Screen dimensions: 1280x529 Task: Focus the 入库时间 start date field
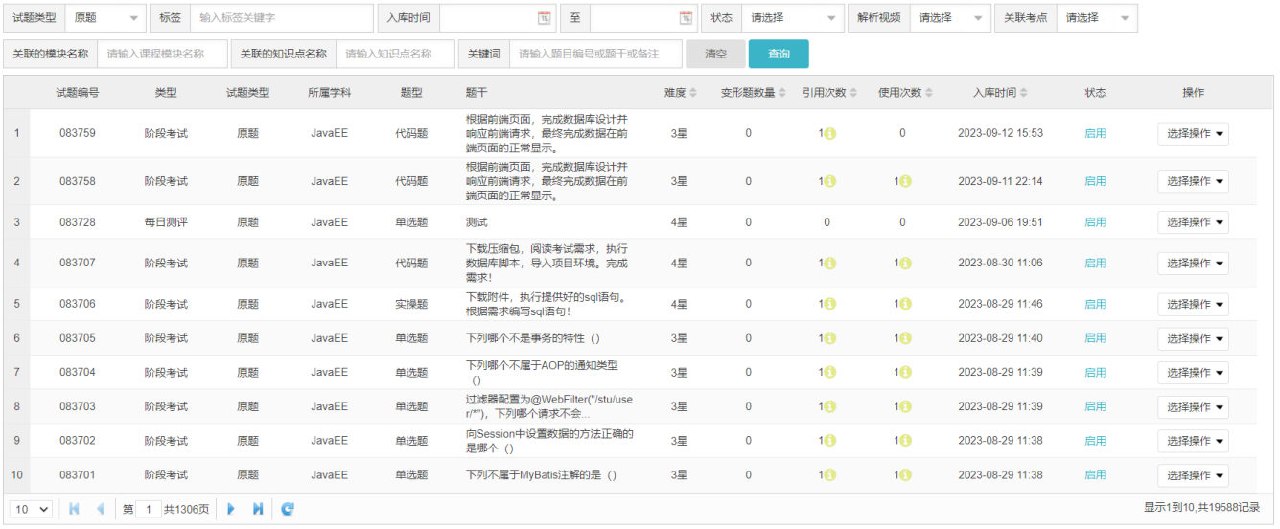click(x=498, y=18)
